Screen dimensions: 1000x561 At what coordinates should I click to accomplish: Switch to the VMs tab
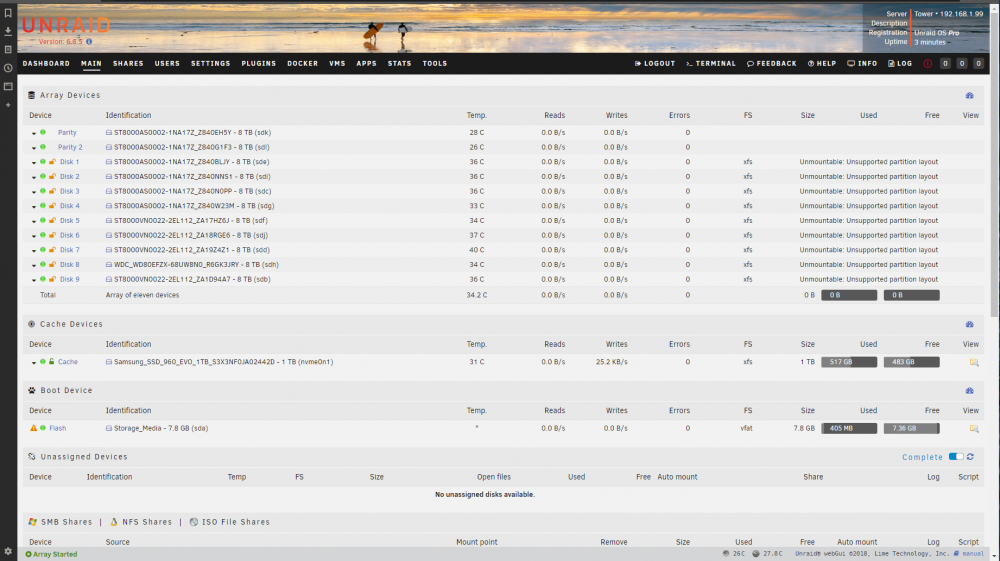click(x=337, y=64)
